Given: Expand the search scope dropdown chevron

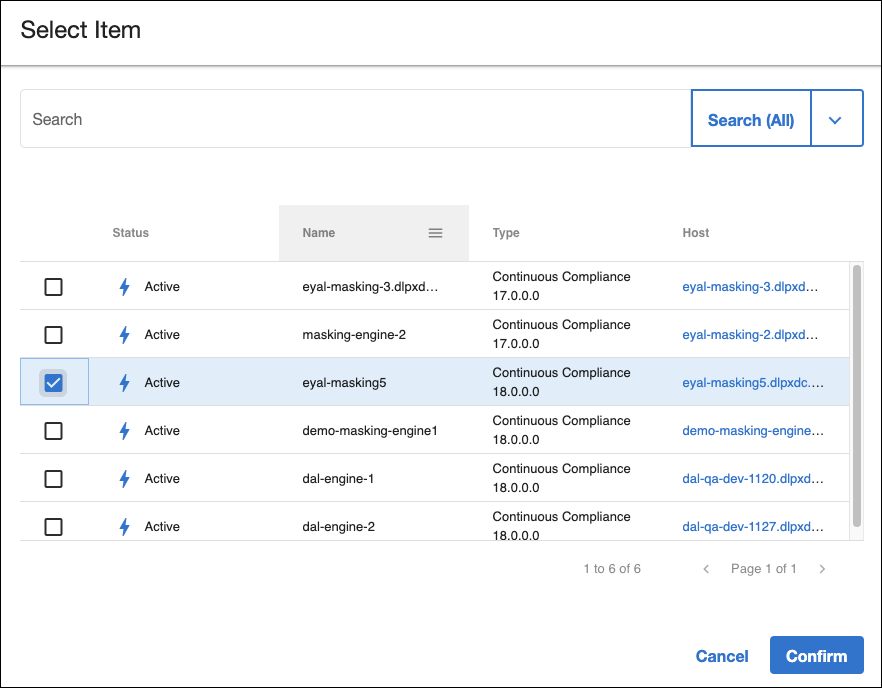Looking at the screenshot, I should (x=836, y=120).
